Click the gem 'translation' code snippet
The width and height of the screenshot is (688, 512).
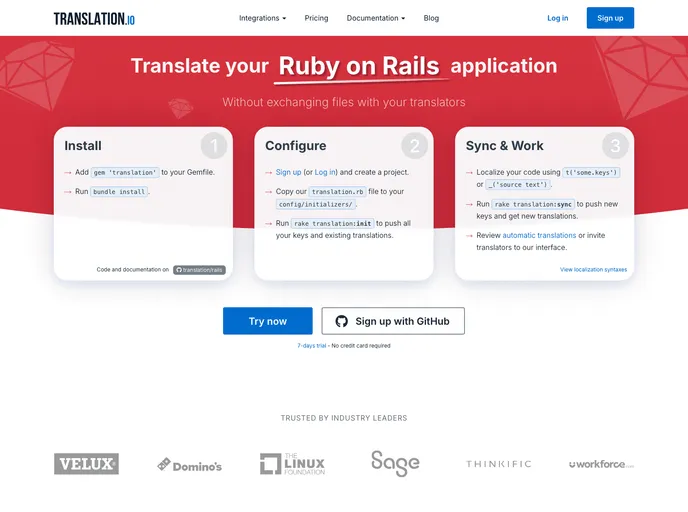coord(125,172)
